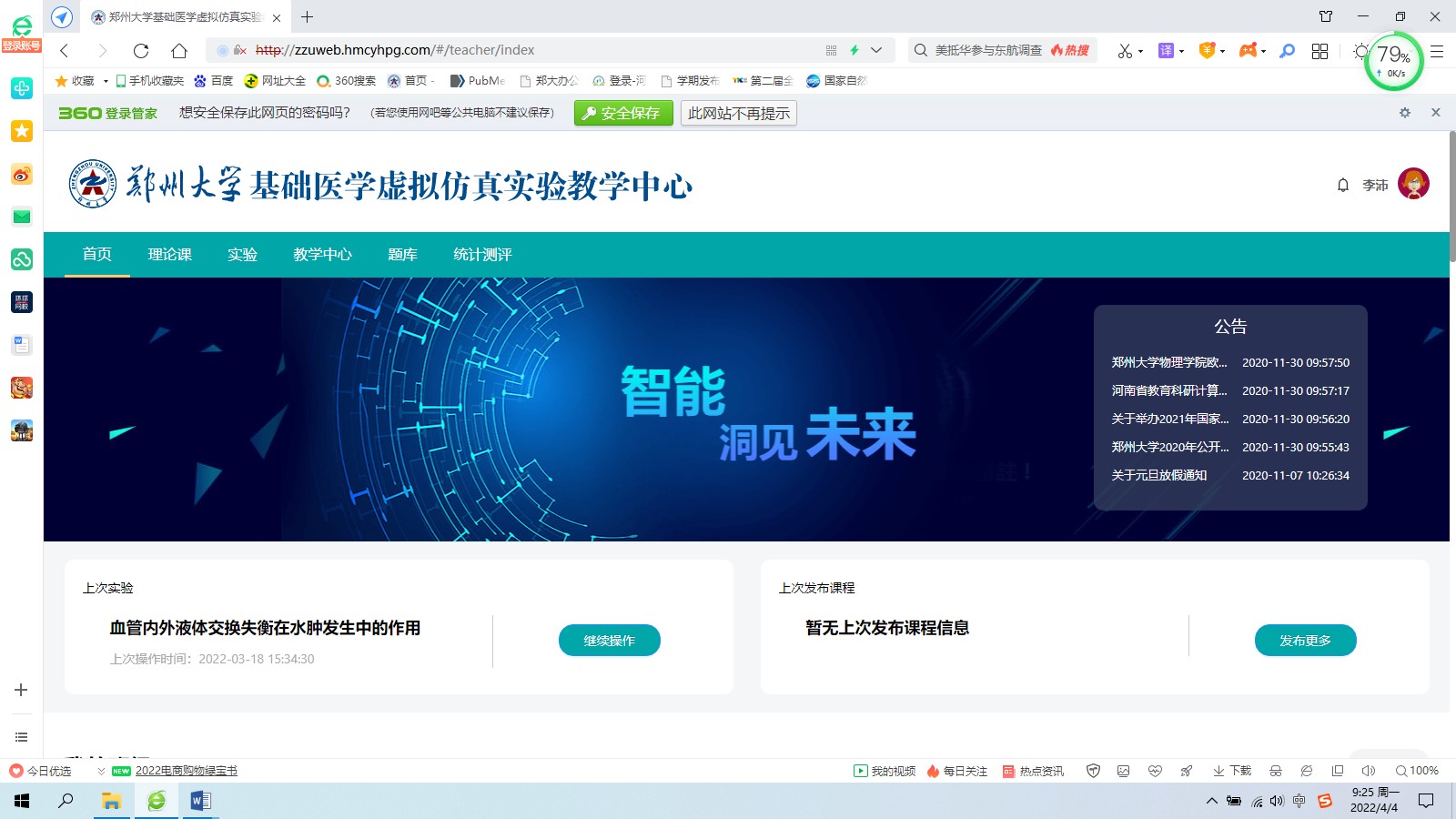Select the 首页 navigation tab
This screenshot has height=819, width=1456.
97,254
